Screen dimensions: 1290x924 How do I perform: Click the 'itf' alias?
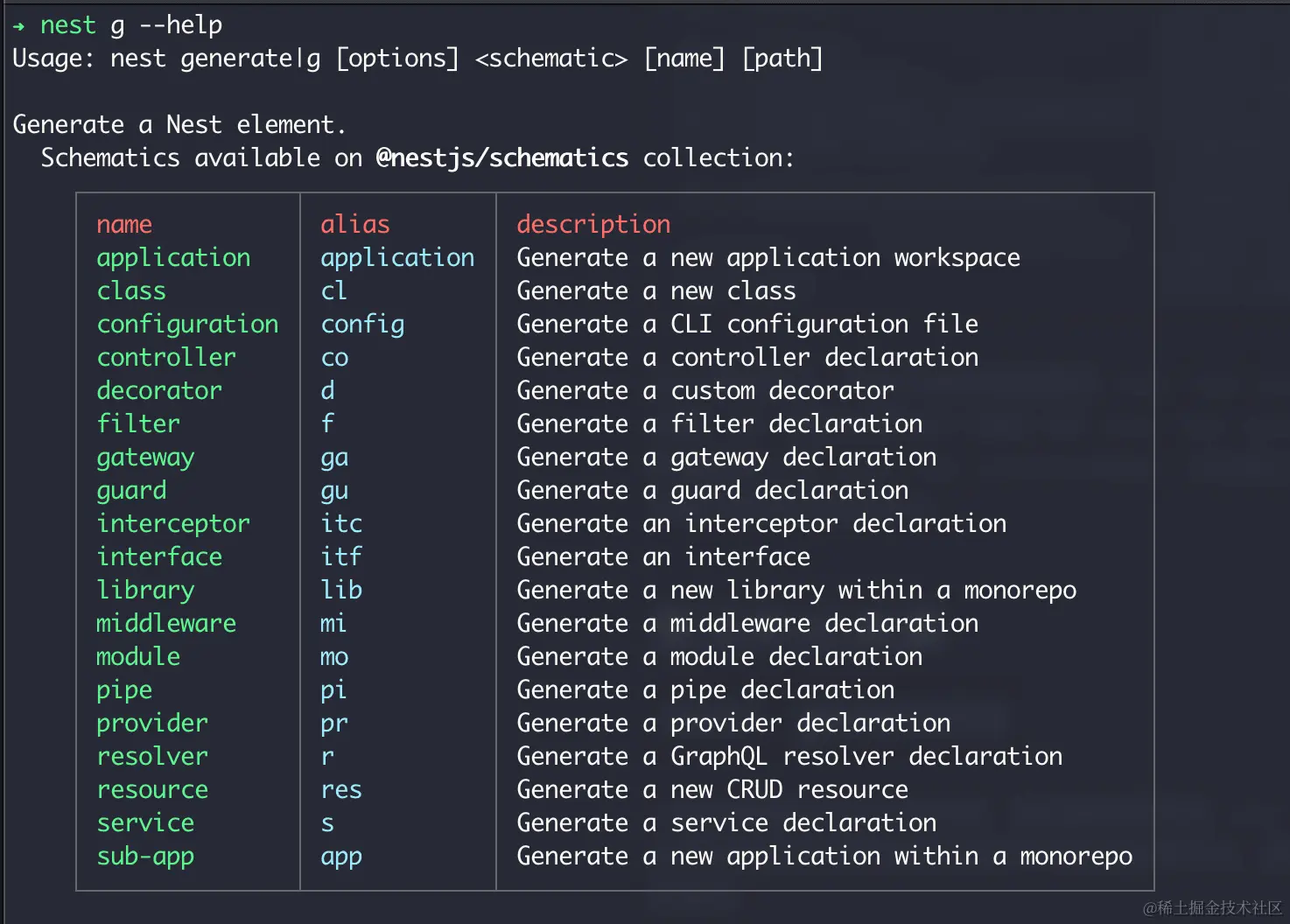[341, 557]
